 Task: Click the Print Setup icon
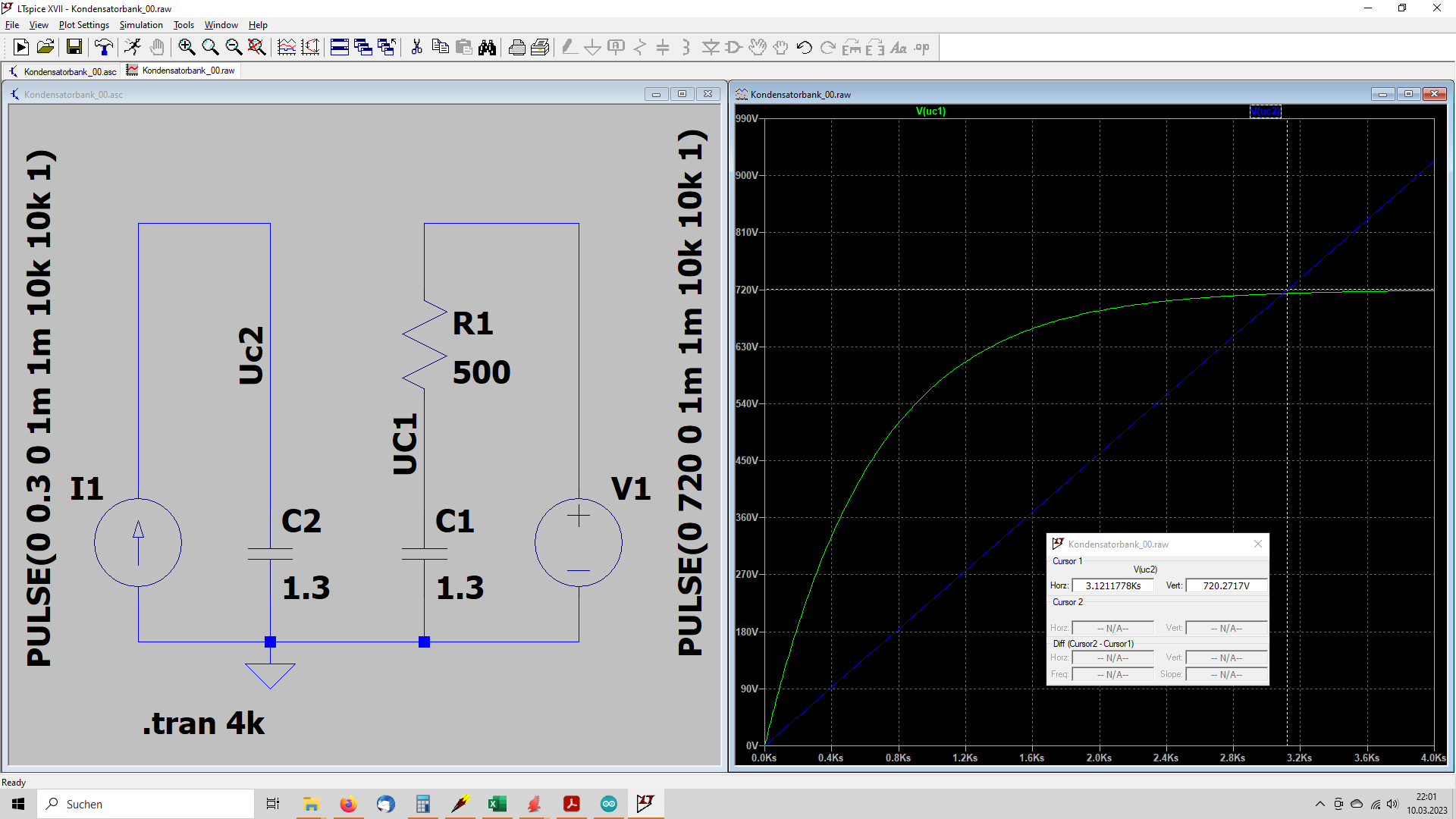point(540,47)
